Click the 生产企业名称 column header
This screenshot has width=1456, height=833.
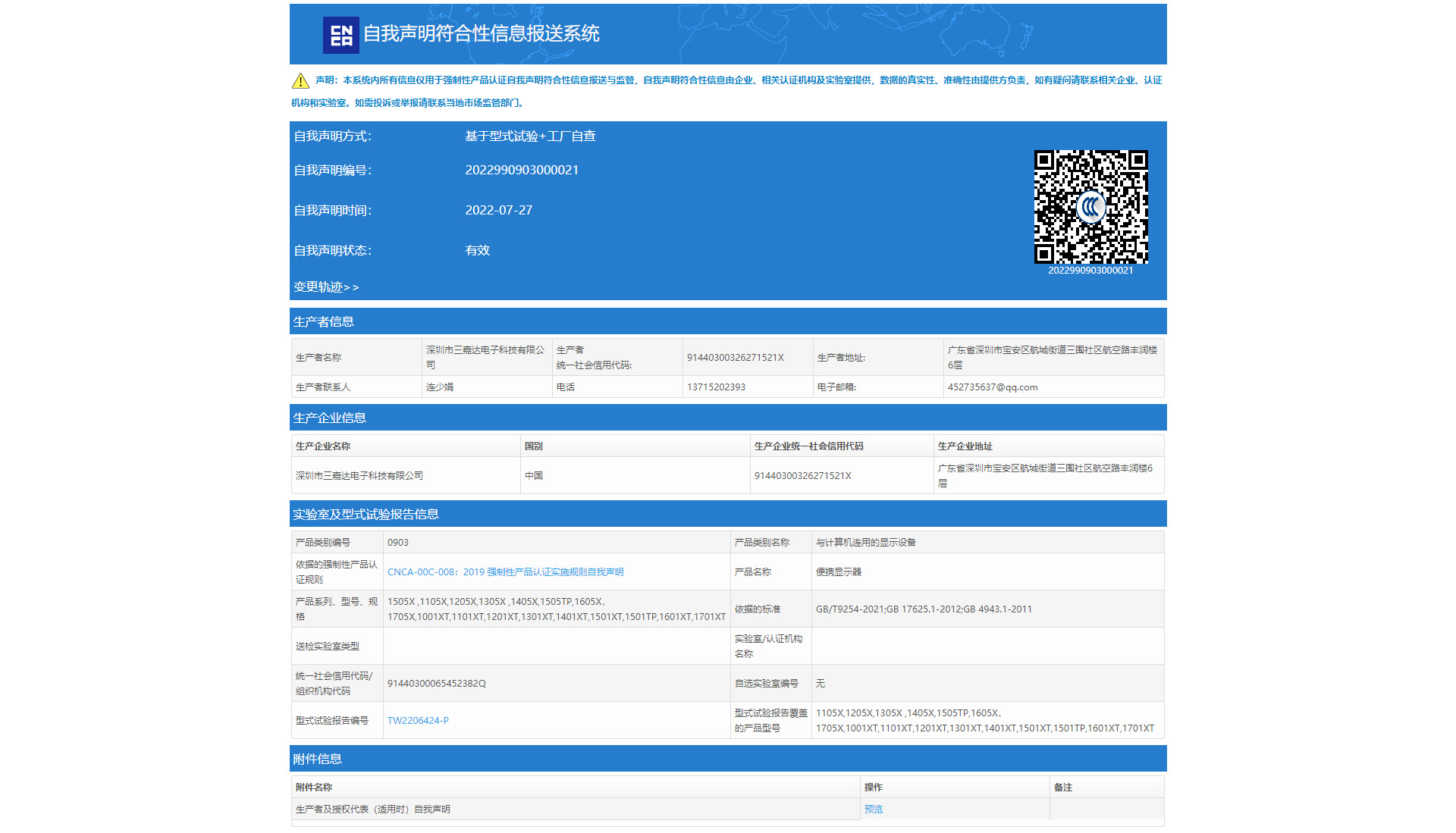[323, 446]
